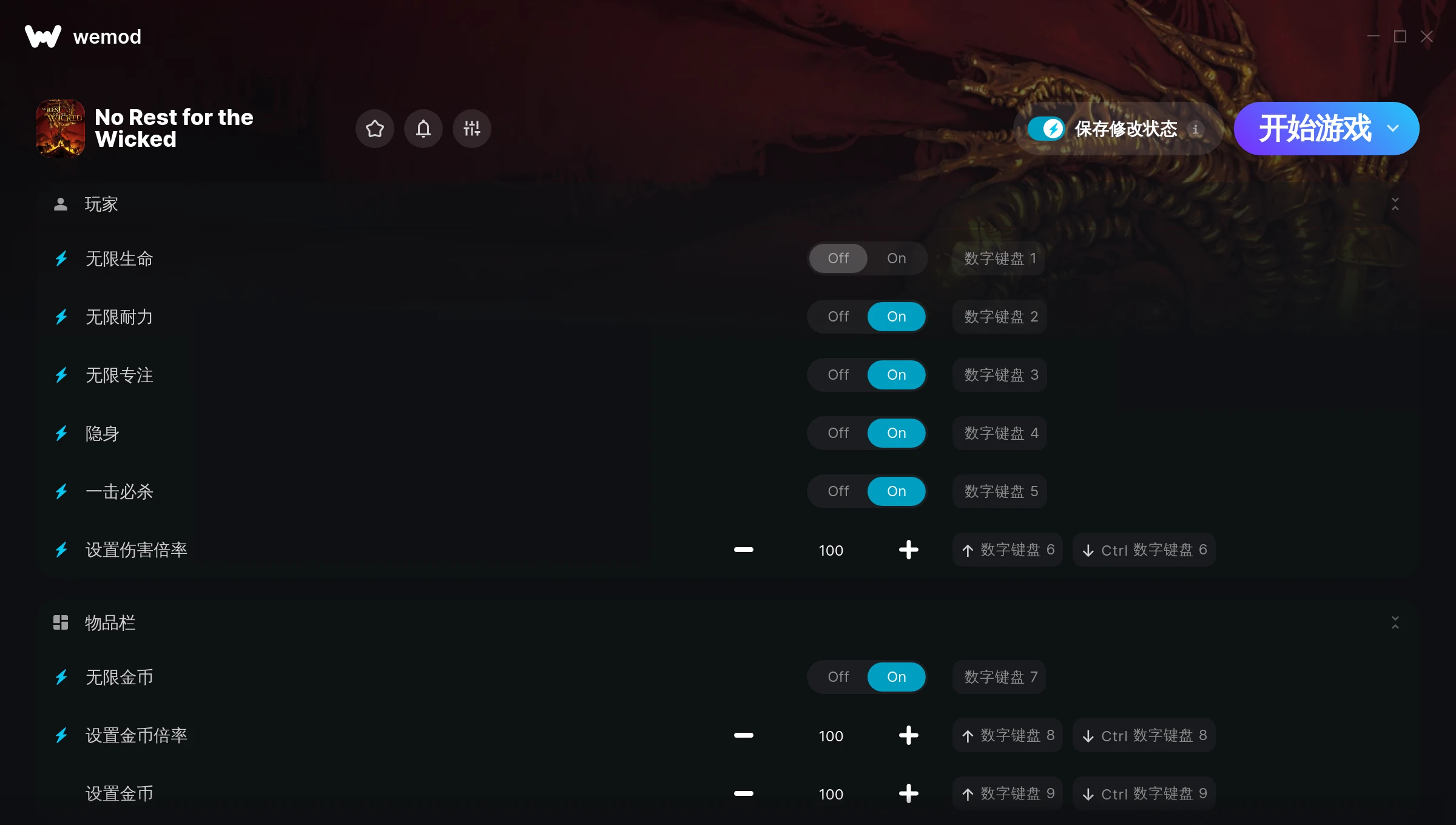Click the plus icon for 设置金币
The height and width of the screenshot is (825, 1456).
click(x=908, y=793)
